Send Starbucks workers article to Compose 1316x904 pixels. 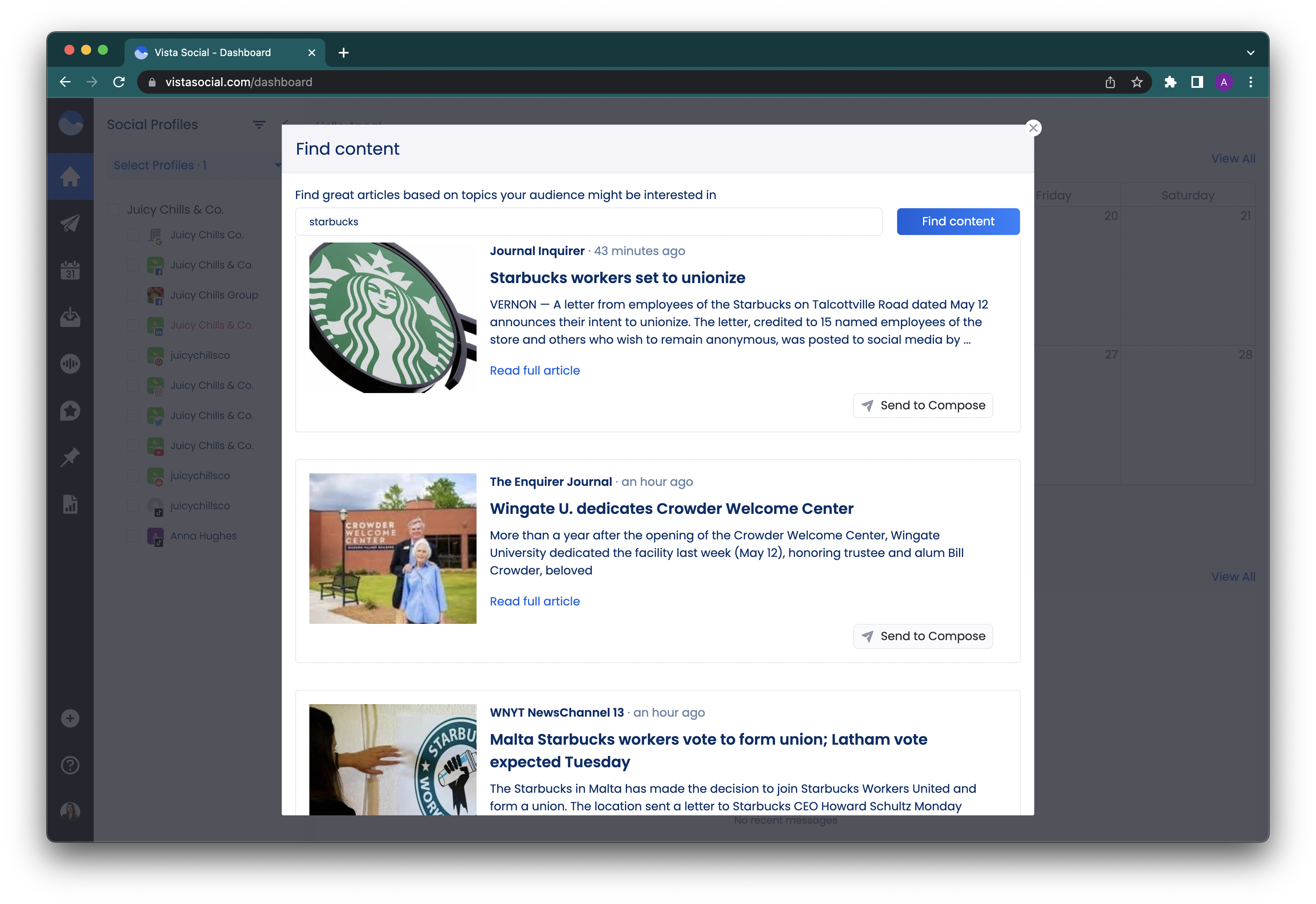coord(923,406)
